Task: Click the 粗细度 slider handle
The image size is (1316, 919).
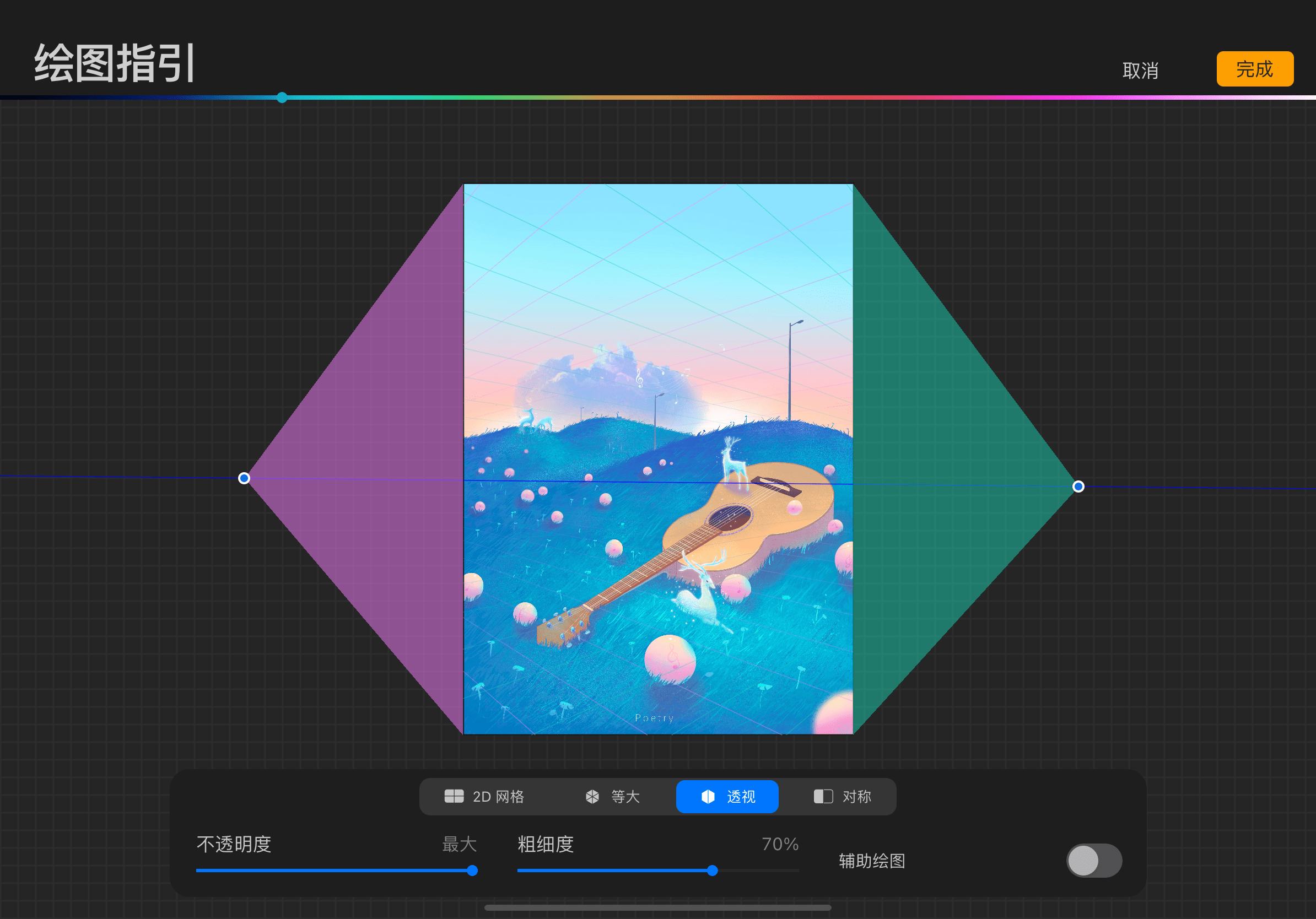Action: (x=713, y=871)
